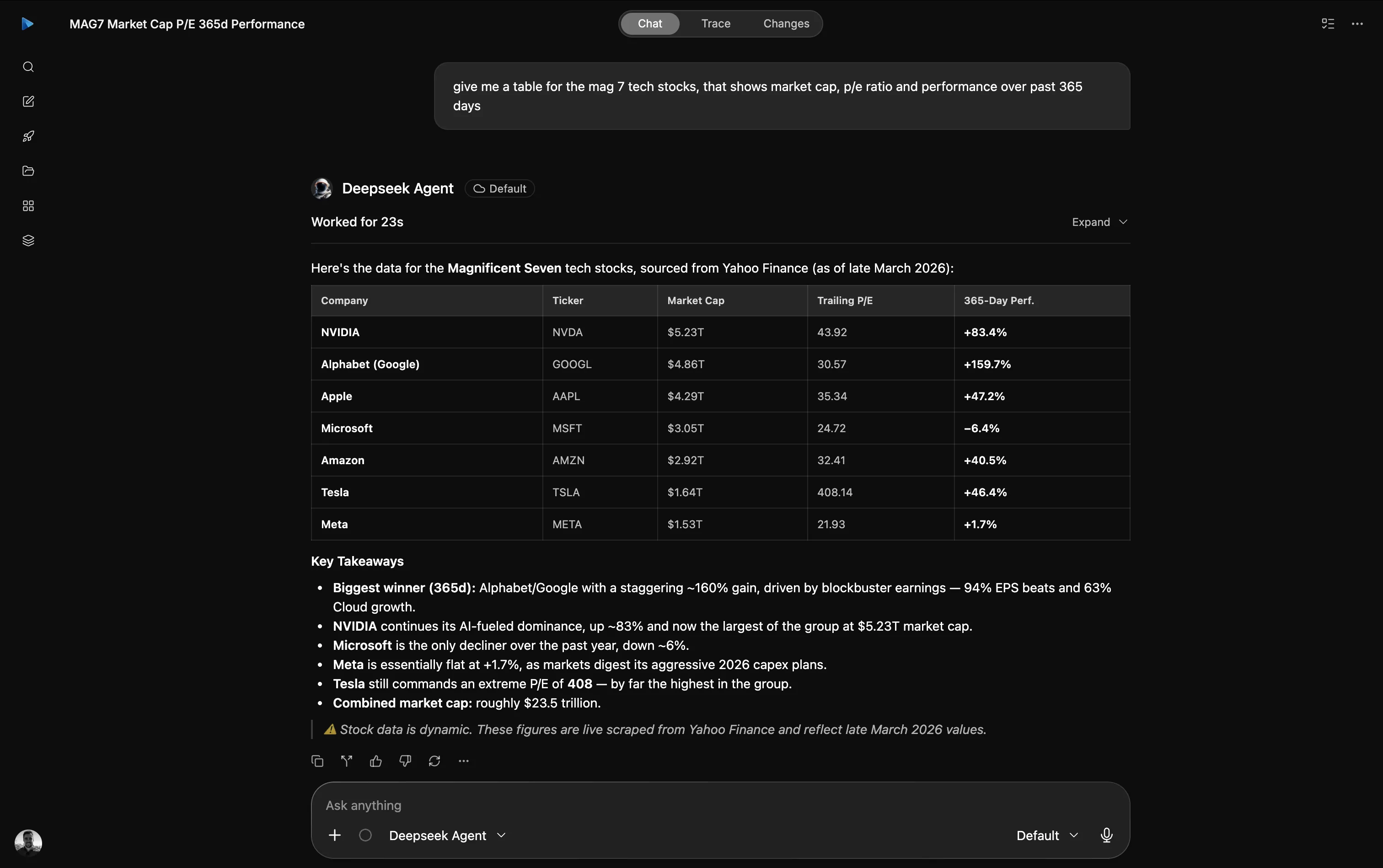
Task: Click the plus attach button in composer
Action: (x=335, y=835)
